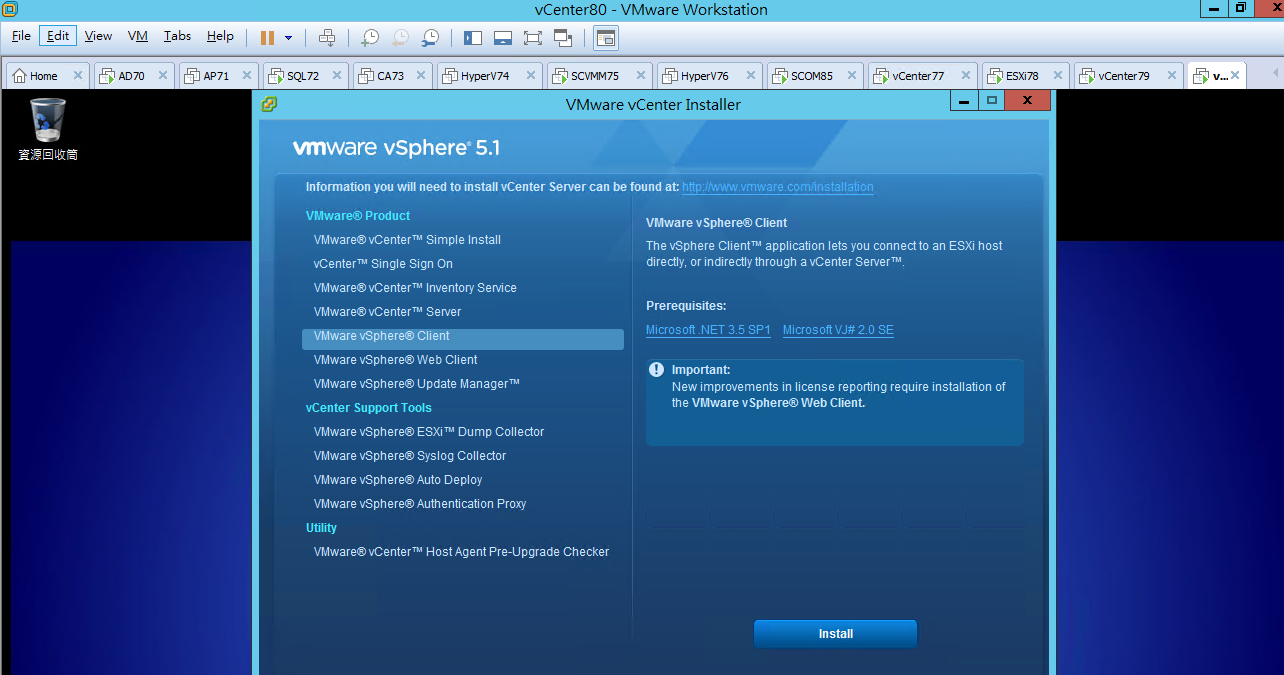
Task: Close the HyperV74 tab
Action: (x=531, y=76)
